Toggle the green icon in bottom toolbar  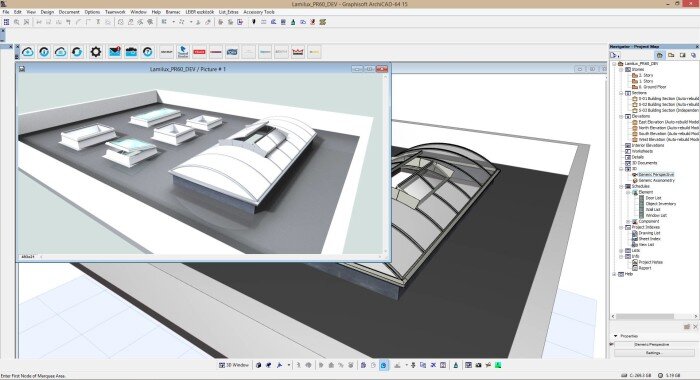pos(498,365)
